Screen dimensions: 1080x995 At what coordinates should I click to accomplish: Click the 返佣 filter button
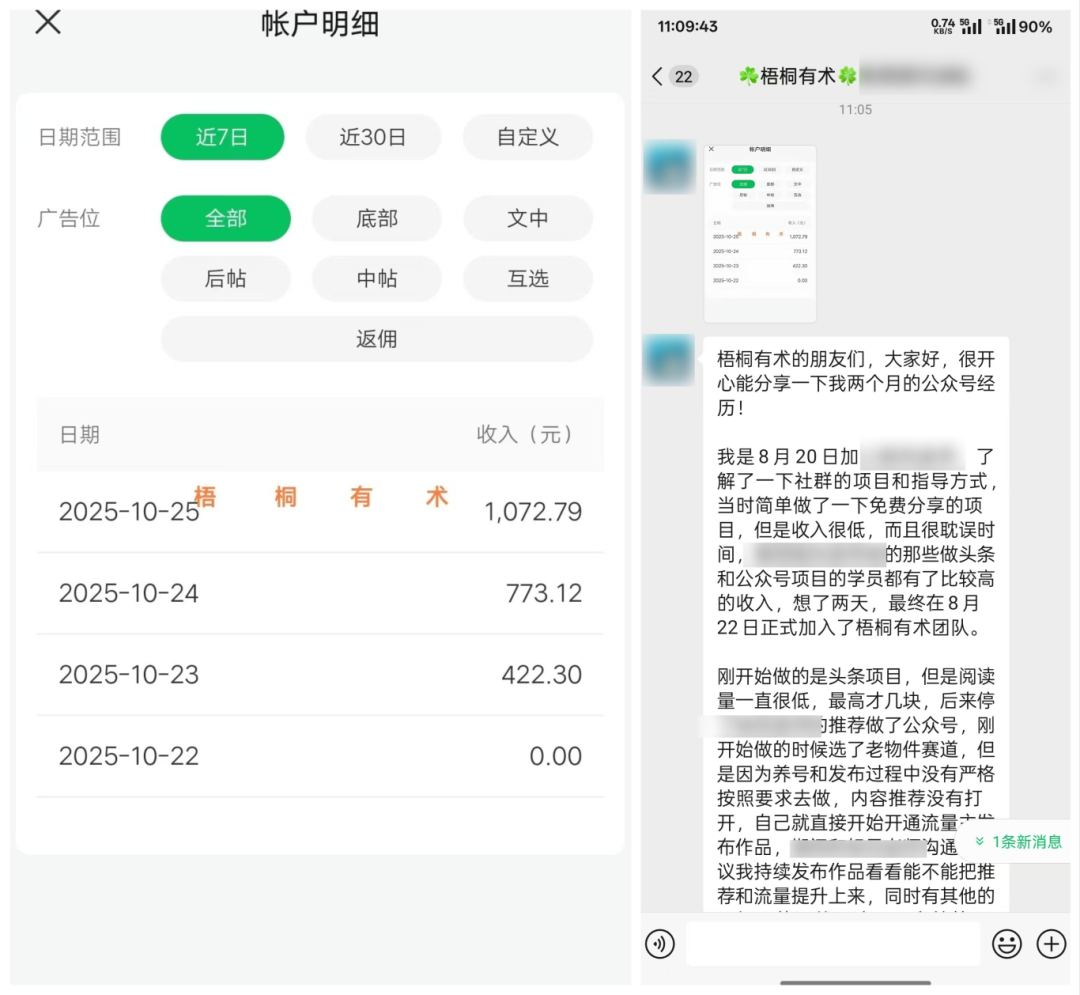(376, 340)
